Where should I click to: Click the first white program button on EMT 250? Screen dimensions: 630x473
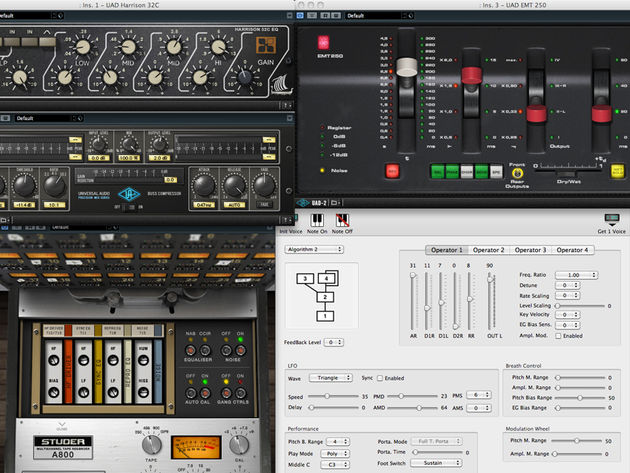(466, 172)
